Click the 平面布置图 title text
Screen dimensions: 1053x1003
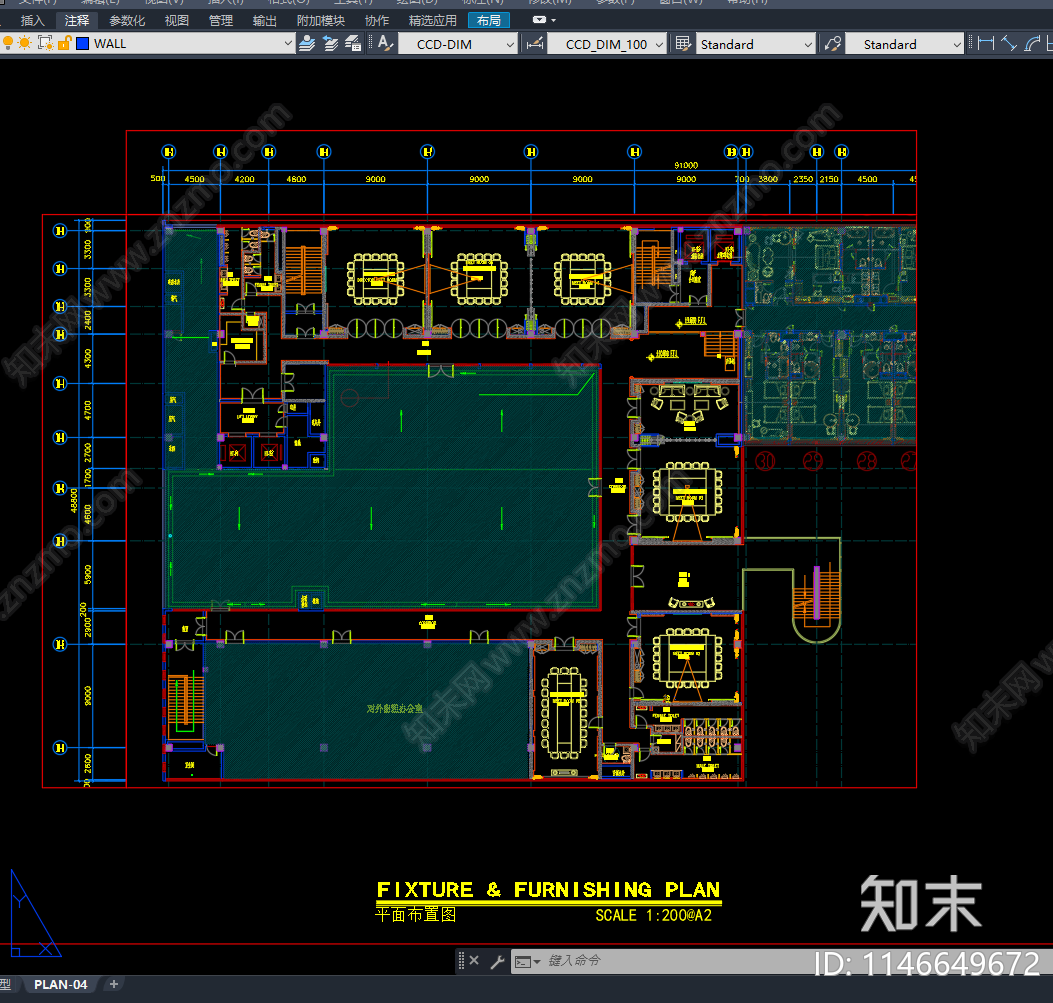click(416, 914)
